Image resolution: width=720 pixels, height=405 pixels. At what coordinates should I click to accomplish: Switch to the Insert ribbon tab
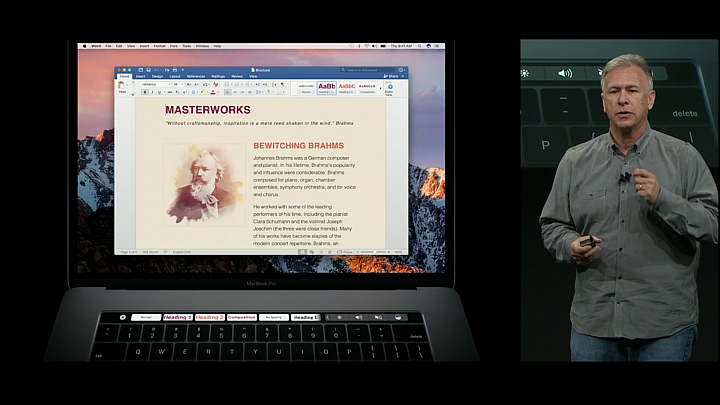click(x=141, y=76)
